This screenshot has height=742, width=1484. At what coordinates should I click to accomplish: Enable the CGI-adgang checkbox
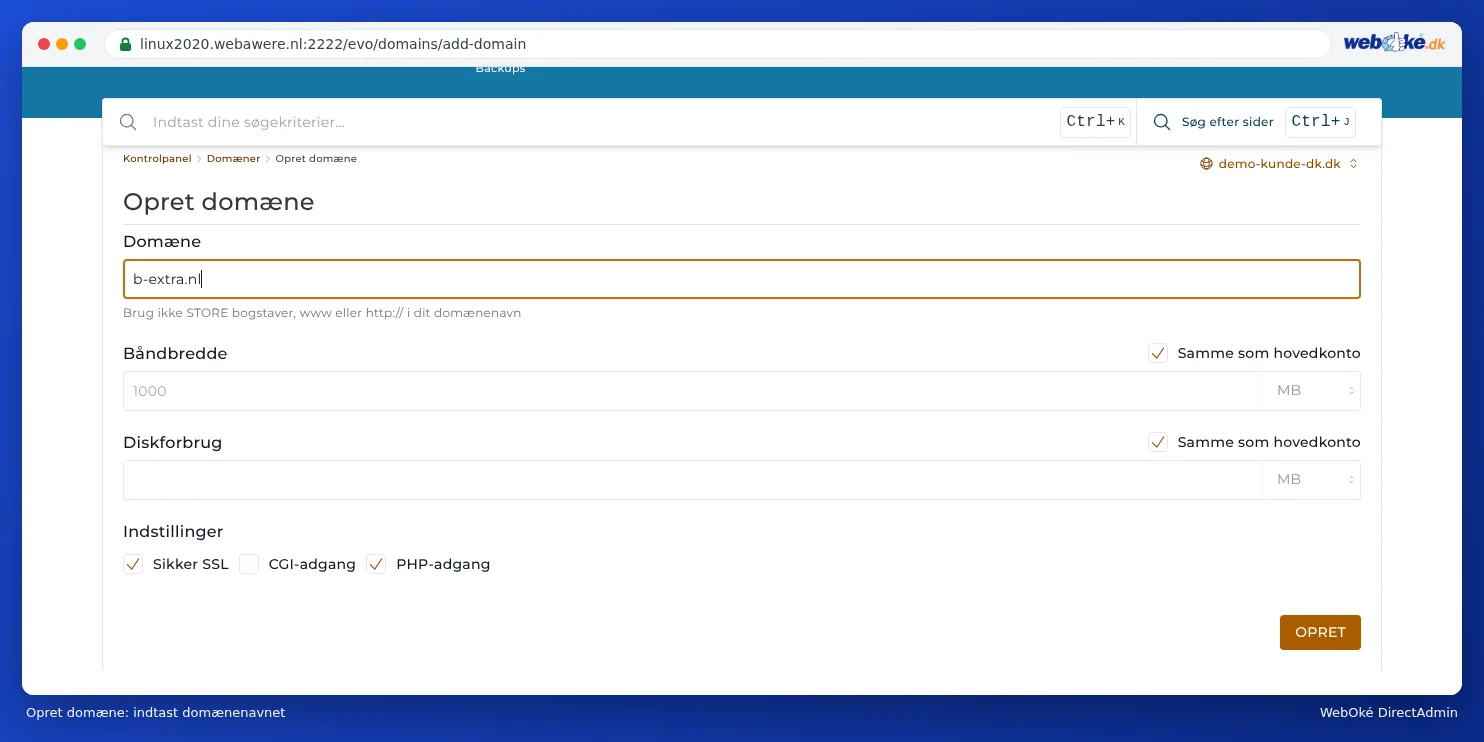[249, 564]
